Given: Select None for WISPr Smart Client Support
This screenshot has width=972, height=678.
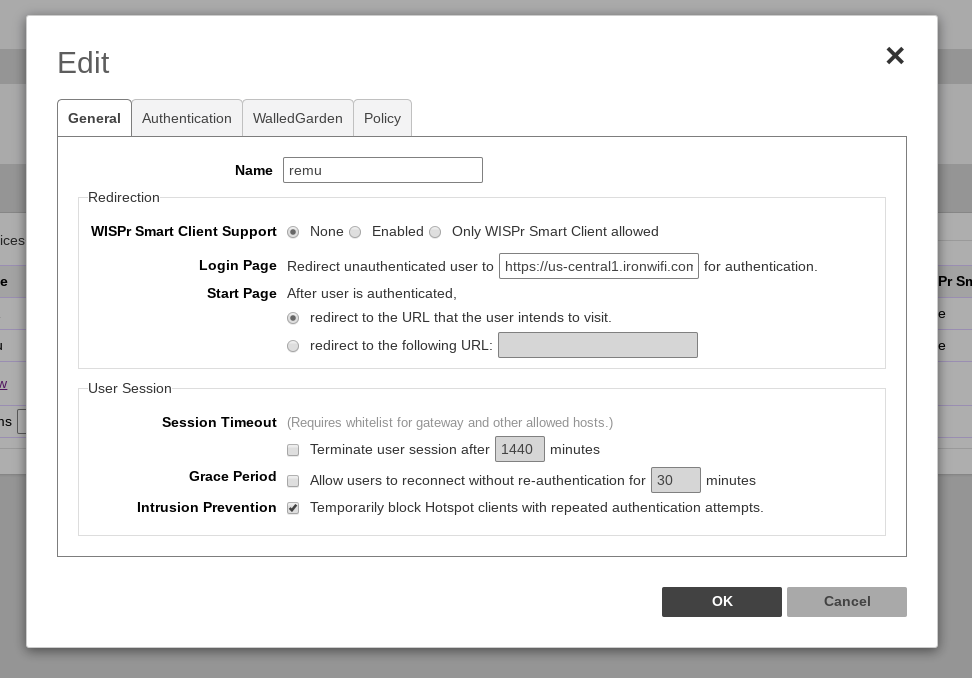Looking at the screenshot, I should 293,232.
